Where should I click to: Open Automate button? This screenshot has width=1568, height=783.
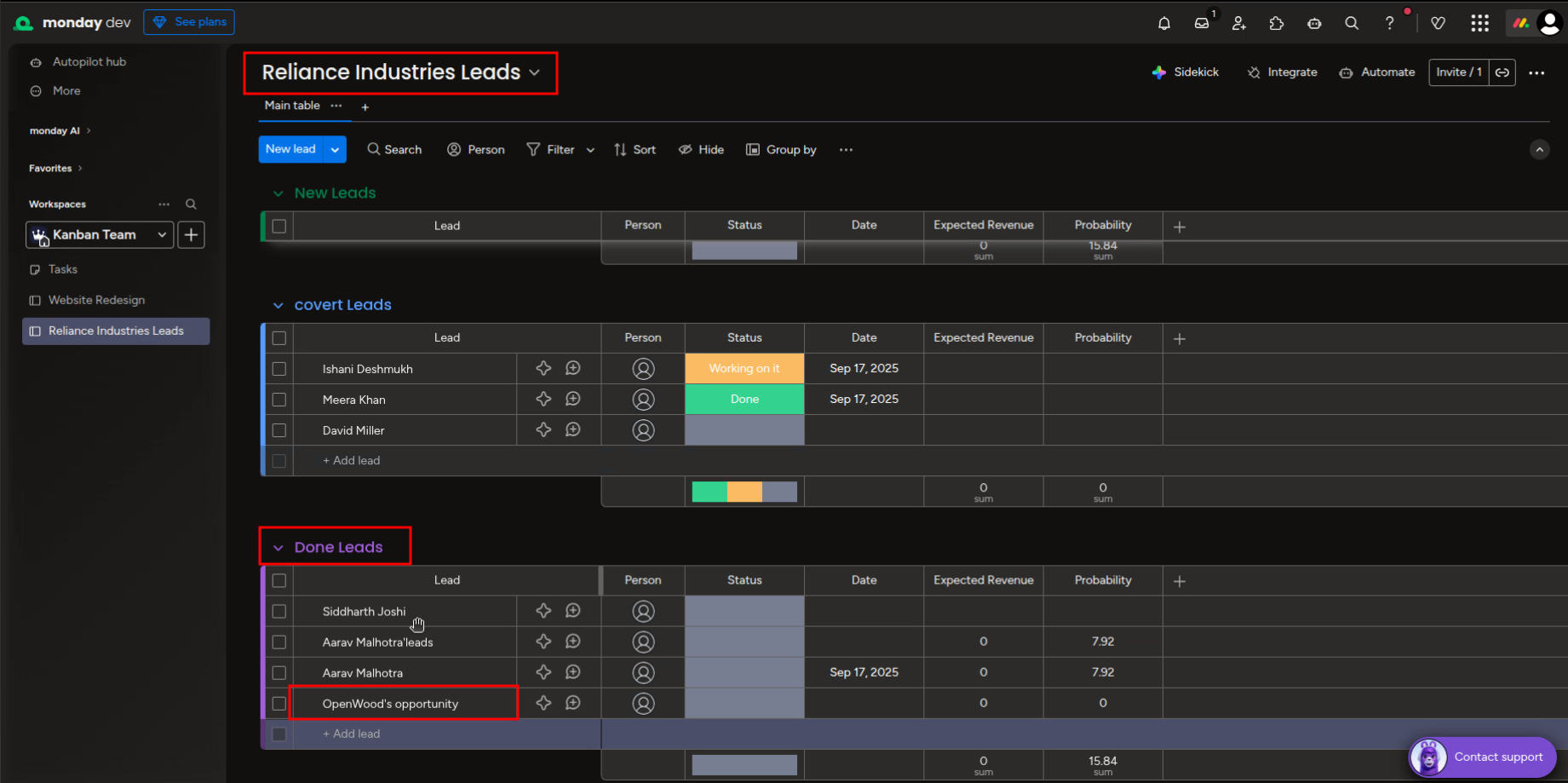pyautogui.click(x=1376, y=72)
